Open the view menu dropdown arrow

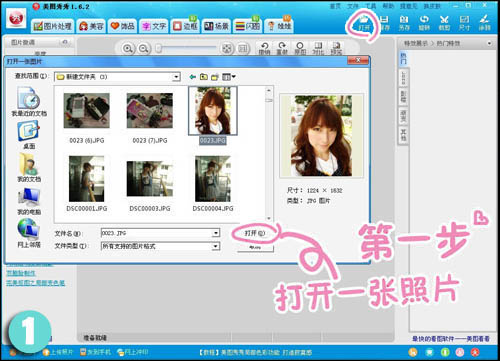click(234, 77)
